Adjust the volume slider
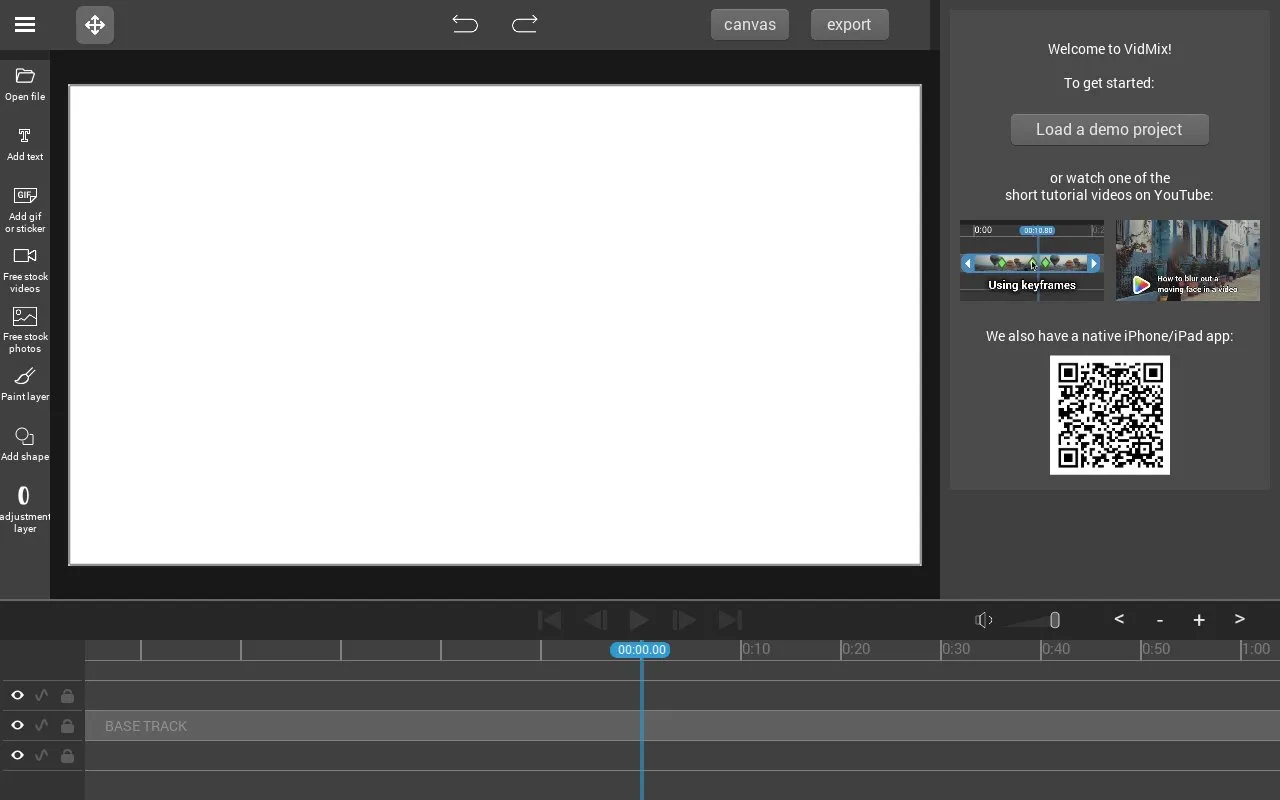 point(1033,620)
